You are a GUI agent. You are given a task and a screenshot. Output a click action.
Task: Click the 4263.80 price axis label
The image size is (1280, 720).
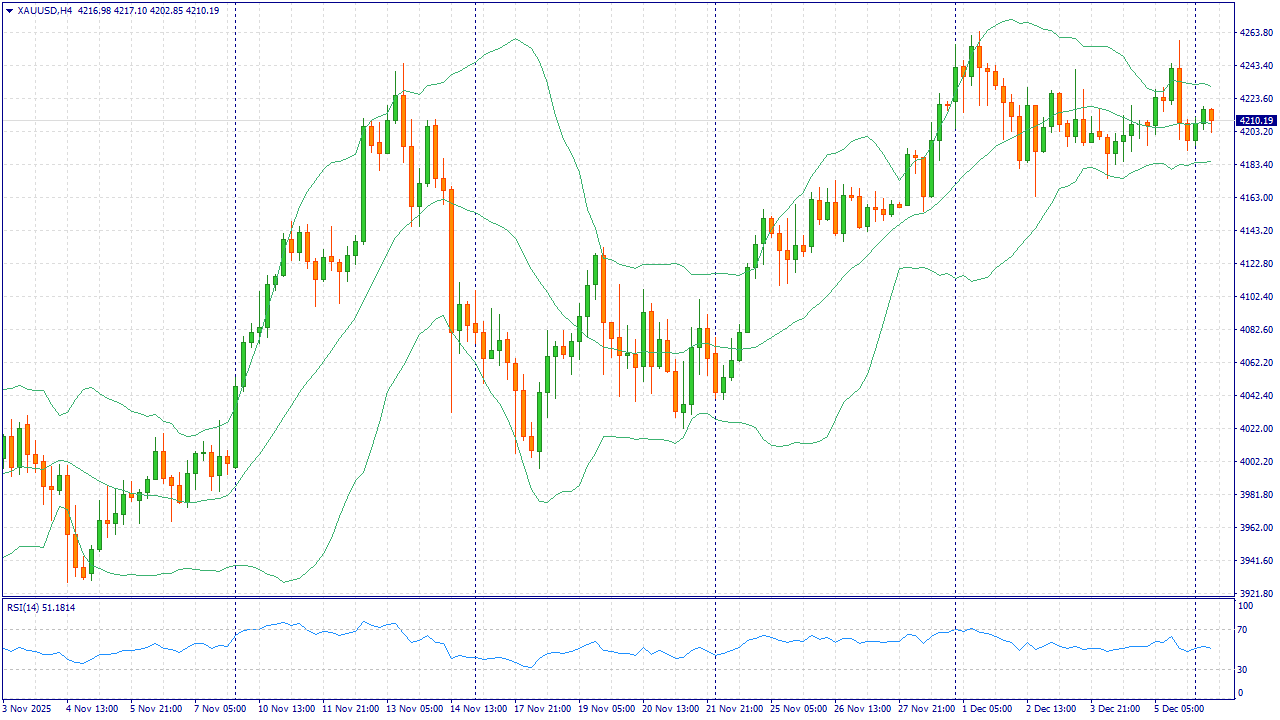click(x=1255, y=33)
